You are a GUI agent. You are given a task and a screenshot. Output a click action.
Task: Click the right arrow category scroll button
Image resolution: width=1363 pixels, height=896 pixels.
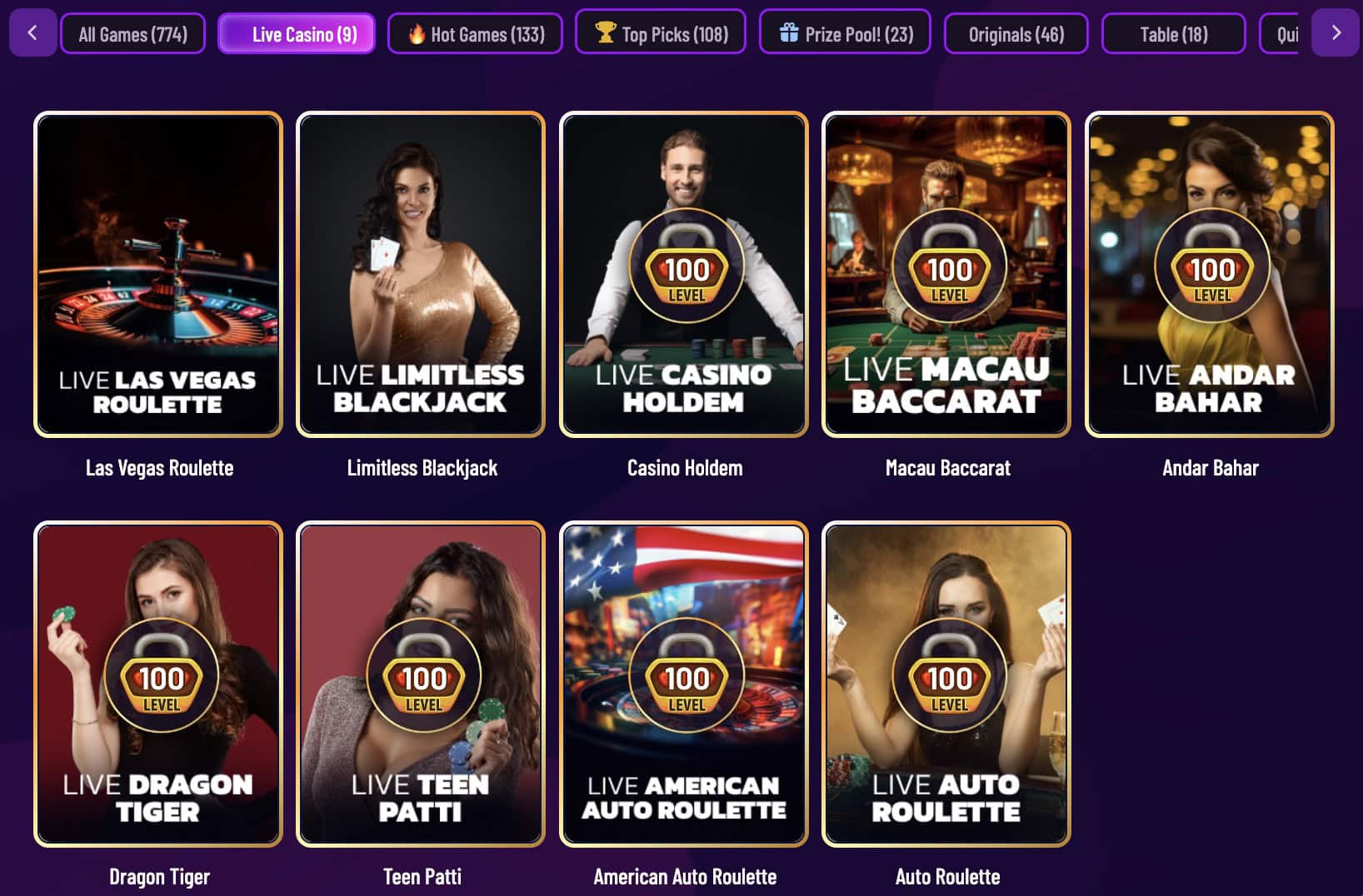[x=1336, y=33]
